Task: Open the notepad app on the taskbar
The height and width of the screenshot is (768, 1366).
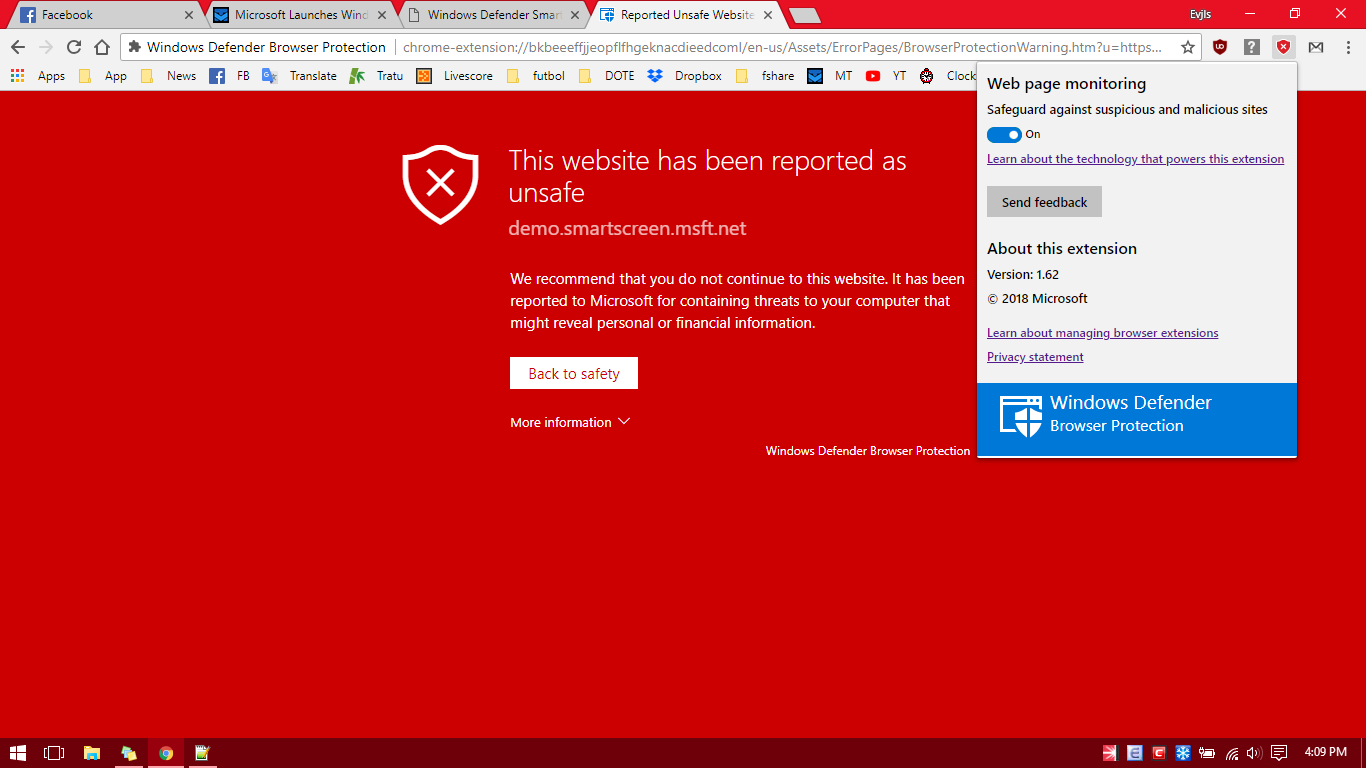Action: click(x=202, y=753)
